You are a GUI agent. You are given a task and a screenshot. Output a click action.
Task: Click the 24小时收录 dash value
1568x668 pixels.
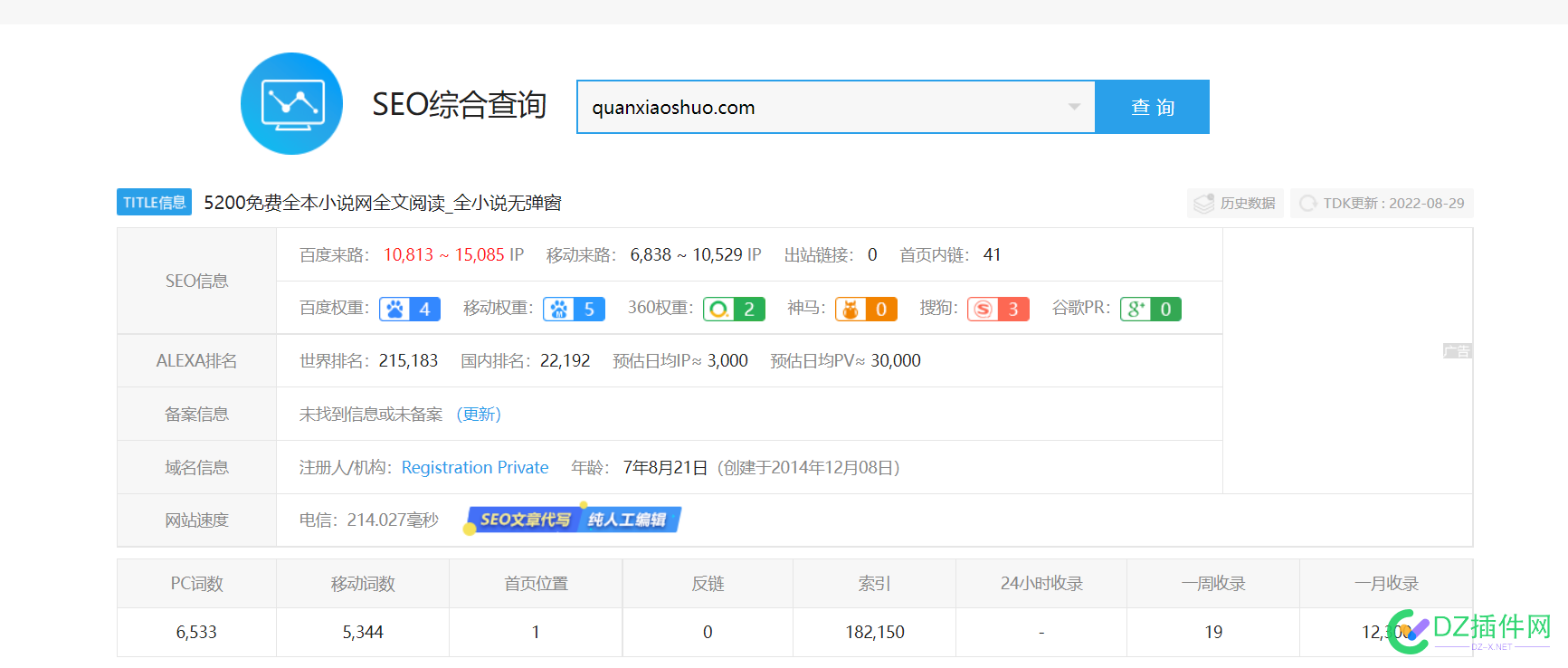(x=1041, y=632)
